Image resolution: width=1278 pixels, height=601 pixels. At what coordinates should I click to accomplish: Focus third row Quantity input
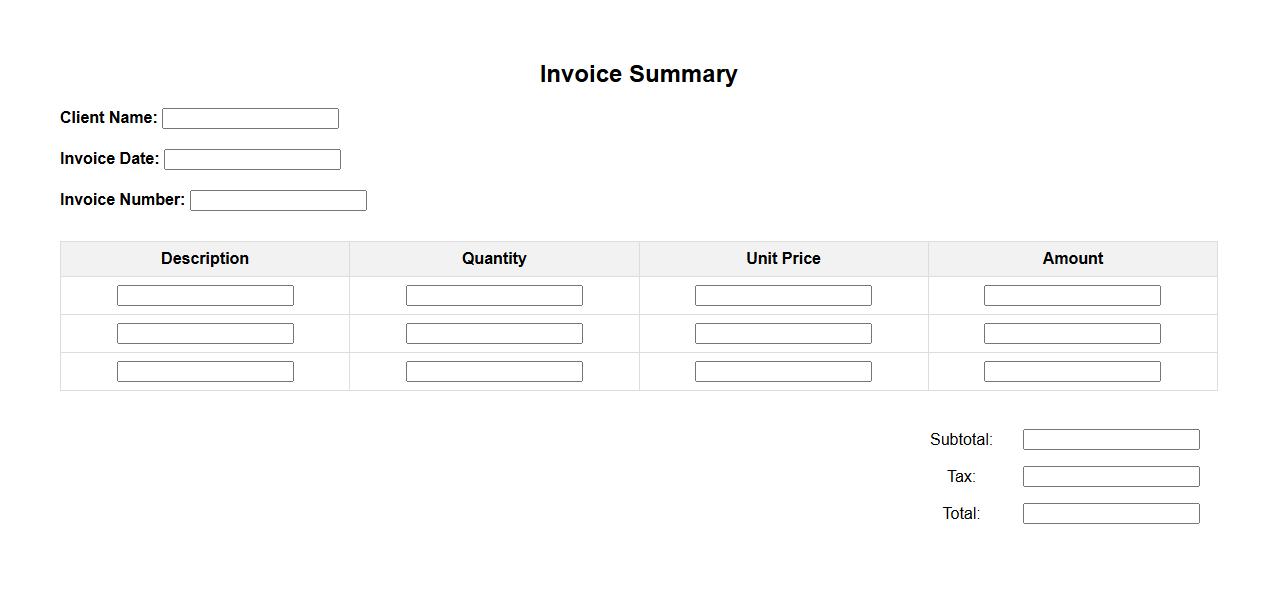click(494, 371)
